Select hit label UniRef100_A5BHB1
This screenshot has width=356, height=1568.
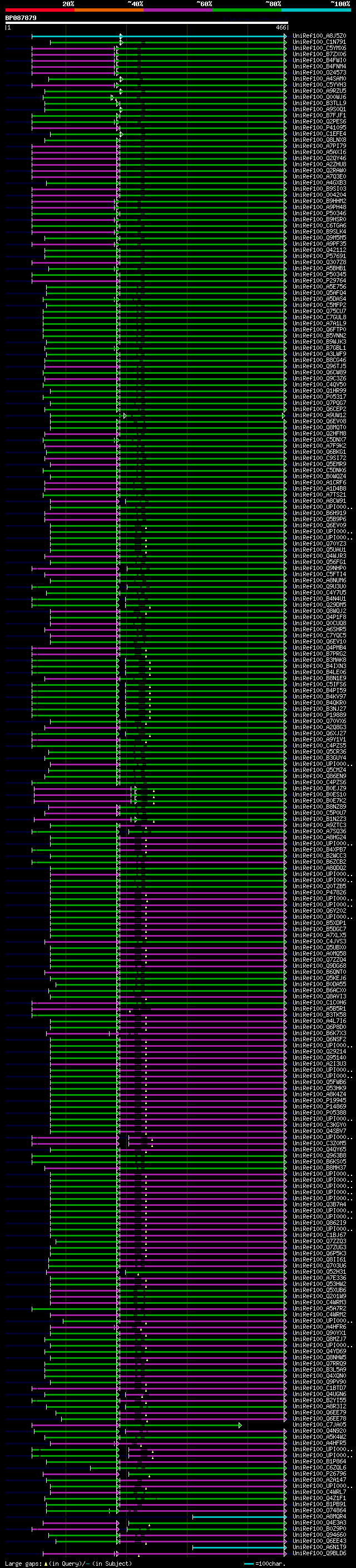[x=319, y=268]
